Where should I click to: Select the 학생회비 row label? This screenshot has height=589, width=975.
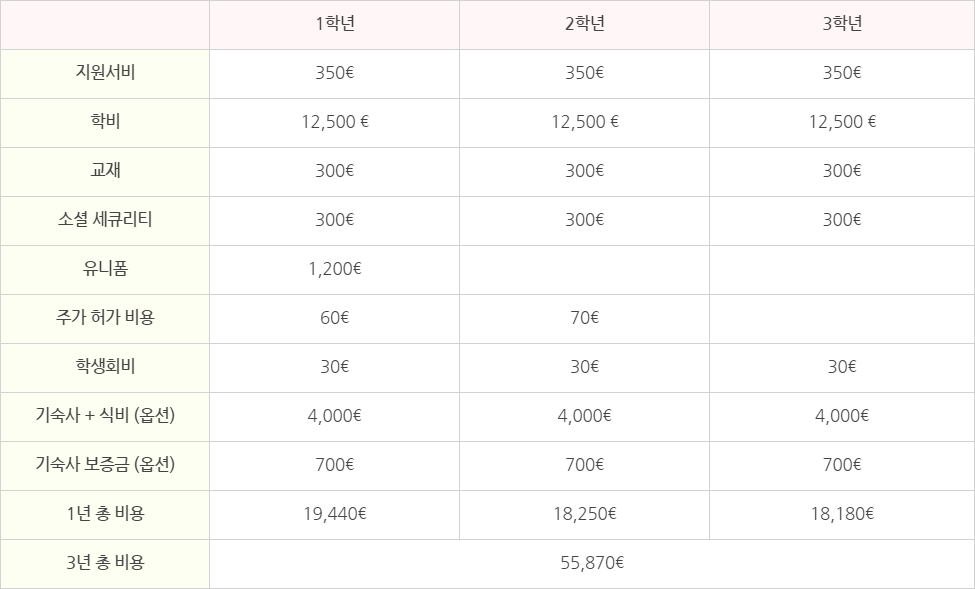point(105,366)
